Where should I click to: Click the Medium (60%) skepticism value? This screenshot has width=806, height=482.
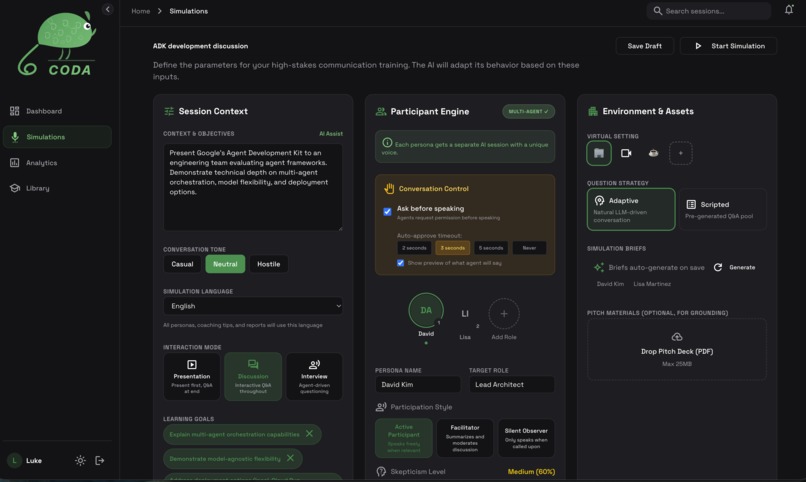click(531, 472)
